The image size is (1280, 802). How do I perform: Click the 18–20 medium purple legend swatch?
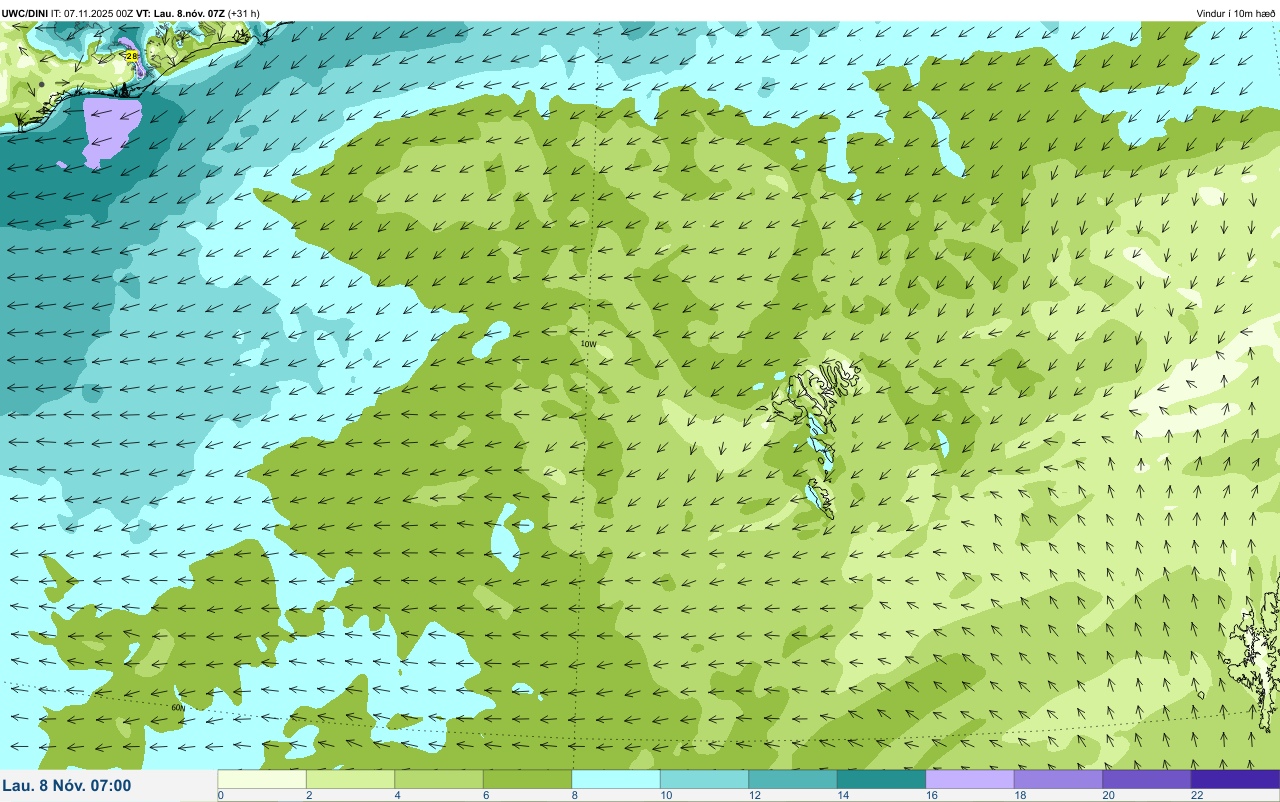tap(1058, 779)
